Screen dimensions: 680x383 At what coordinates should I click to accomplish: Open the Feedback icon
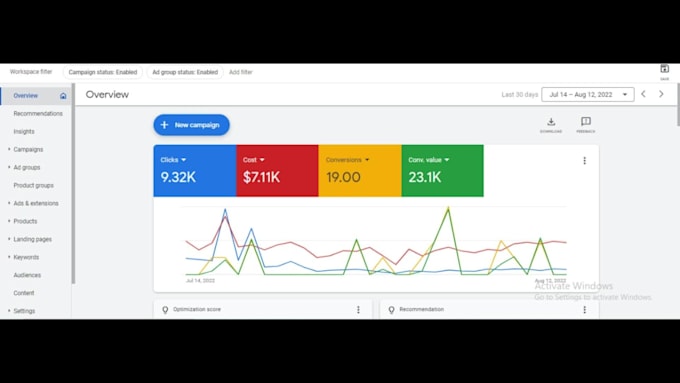tap(585, 124)
